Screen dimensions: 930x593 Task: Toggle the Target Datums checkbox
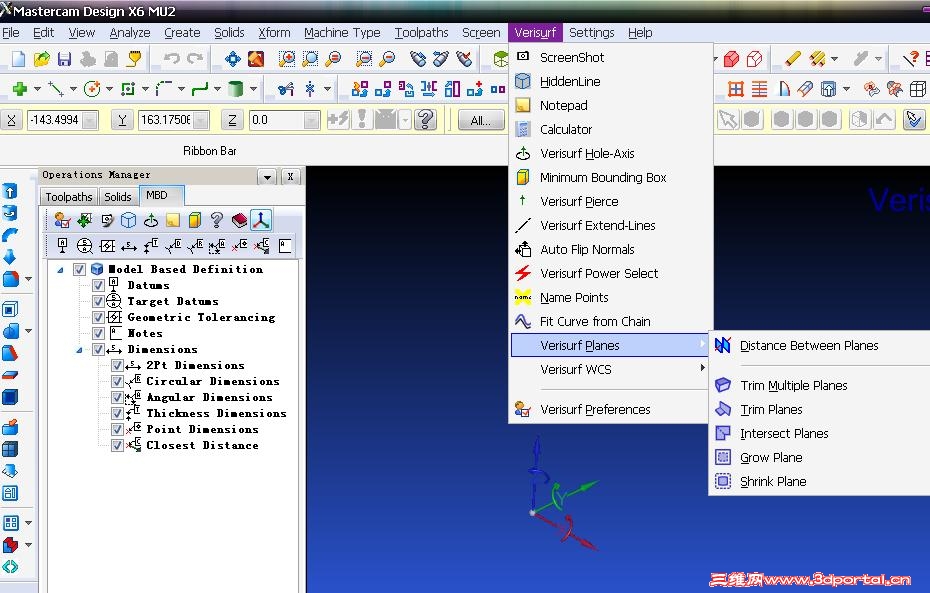tap(98, 301)
